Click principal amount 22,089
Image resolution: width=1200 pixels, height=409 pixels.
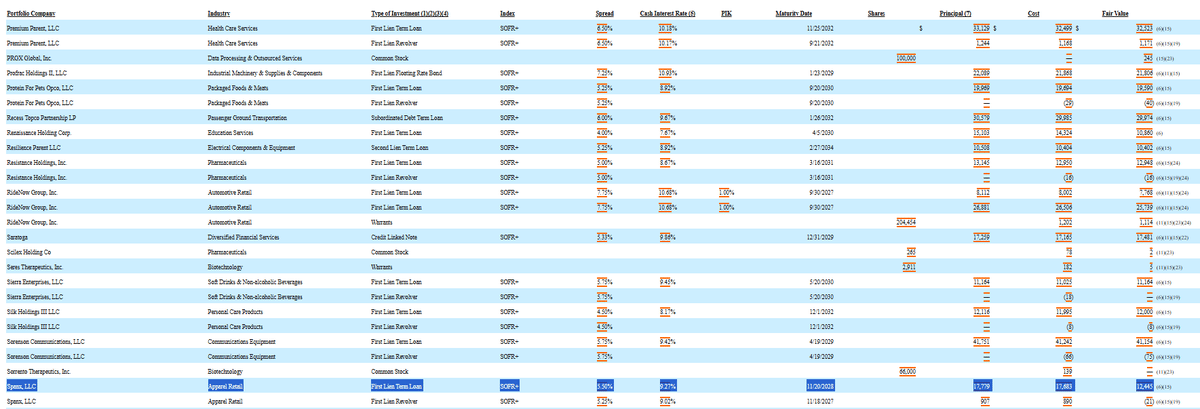(982, 73)
